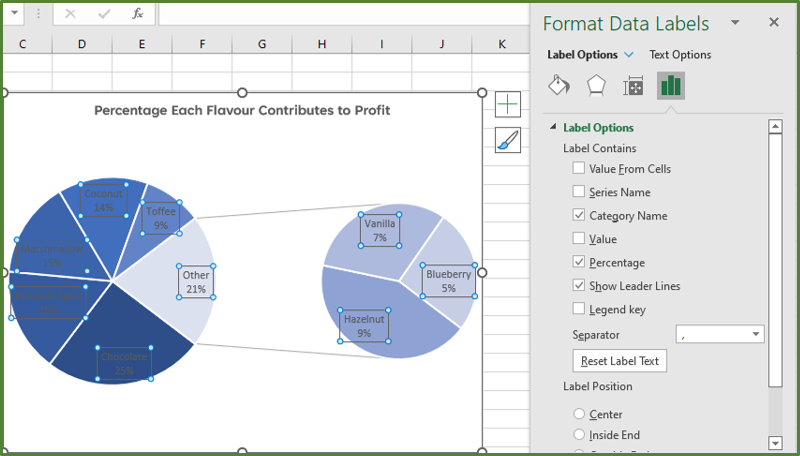
Task: Open the Chart Styles paintbrush button
Action: [x=508, y=140]
